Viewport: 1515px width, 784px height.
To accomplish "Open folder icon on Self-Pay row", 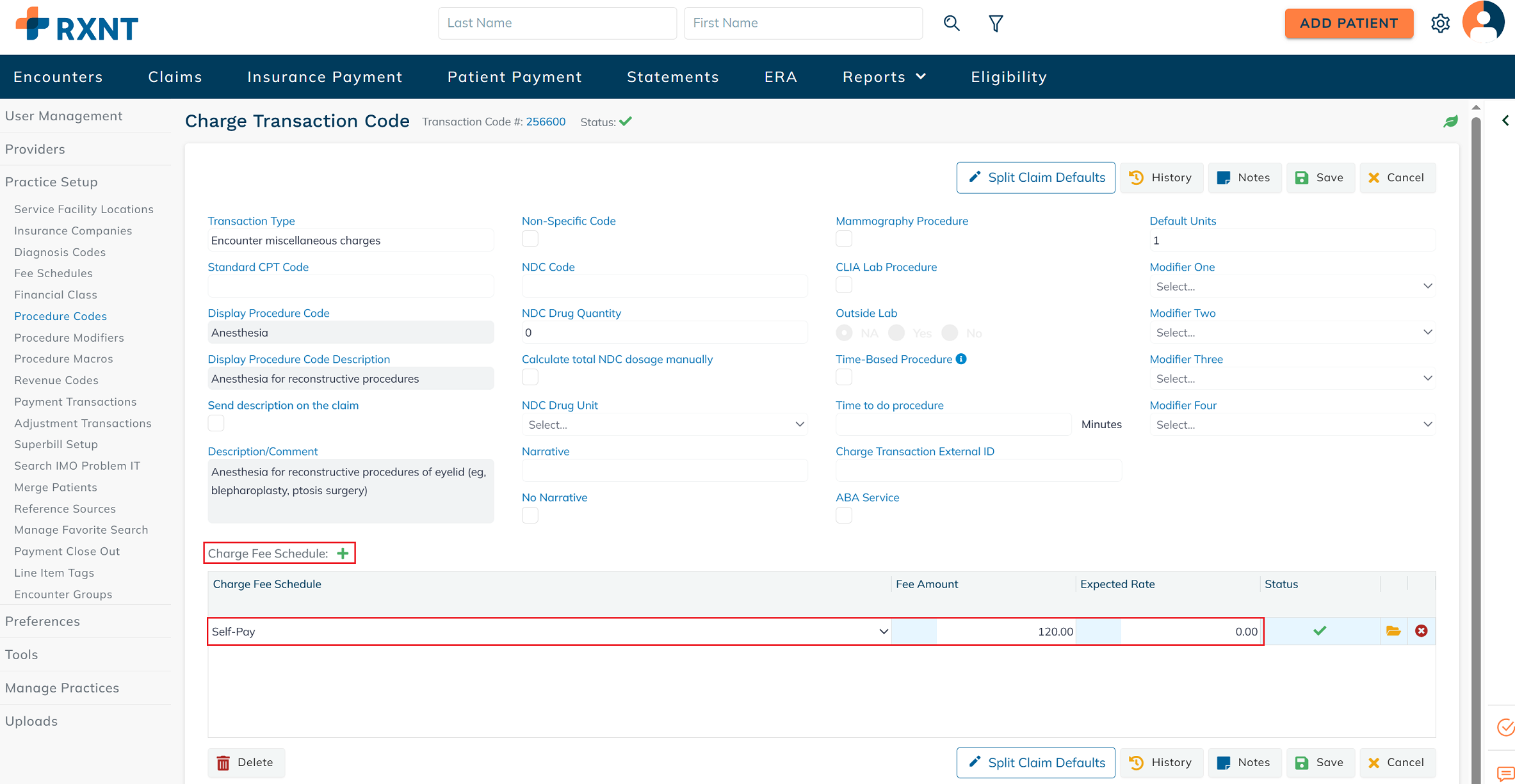I will coord(1393,631).
